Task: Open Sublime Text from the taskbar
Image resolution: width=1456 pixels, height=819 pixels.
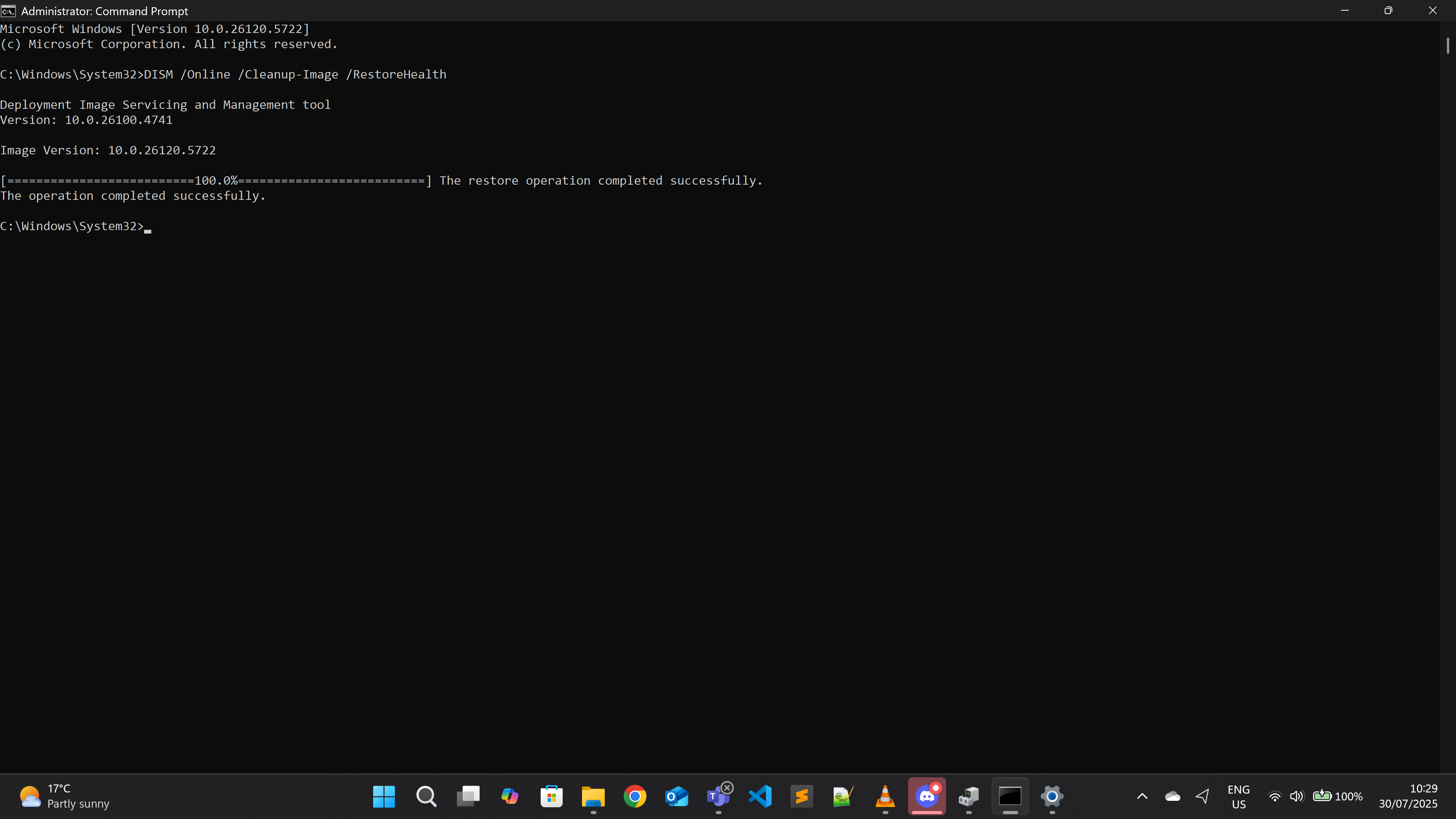Action: (802, 796)
